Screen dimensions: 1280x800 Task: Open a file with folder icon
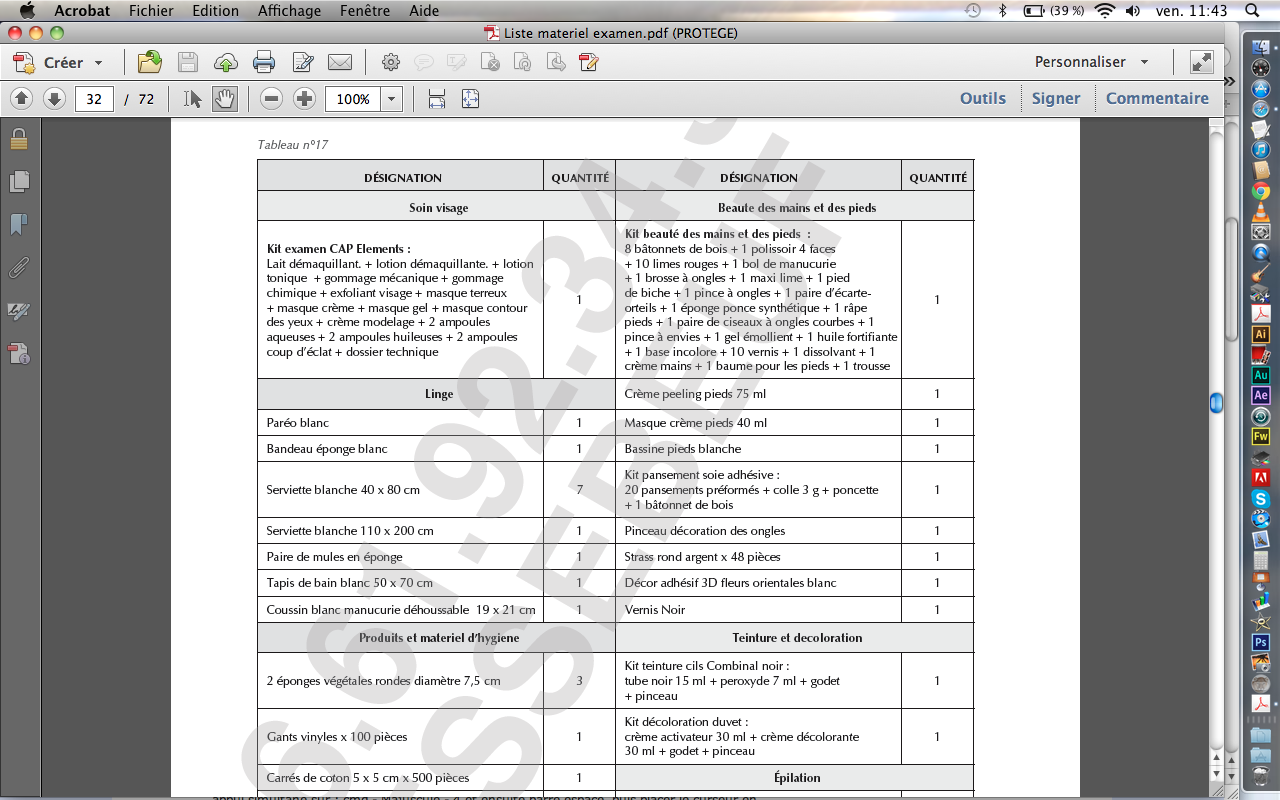click(150, 62)
